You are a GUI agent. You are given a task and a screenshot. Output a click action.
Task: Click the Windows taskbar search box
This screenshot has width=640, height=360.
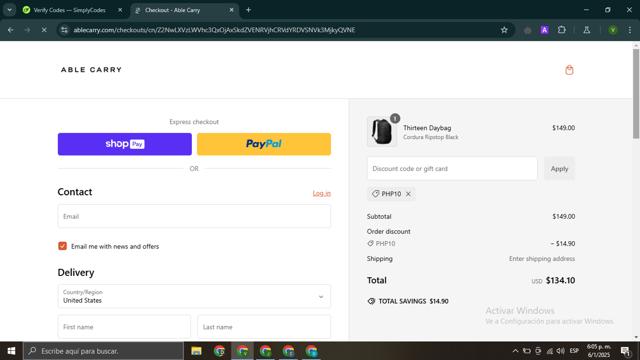[104, 351]
